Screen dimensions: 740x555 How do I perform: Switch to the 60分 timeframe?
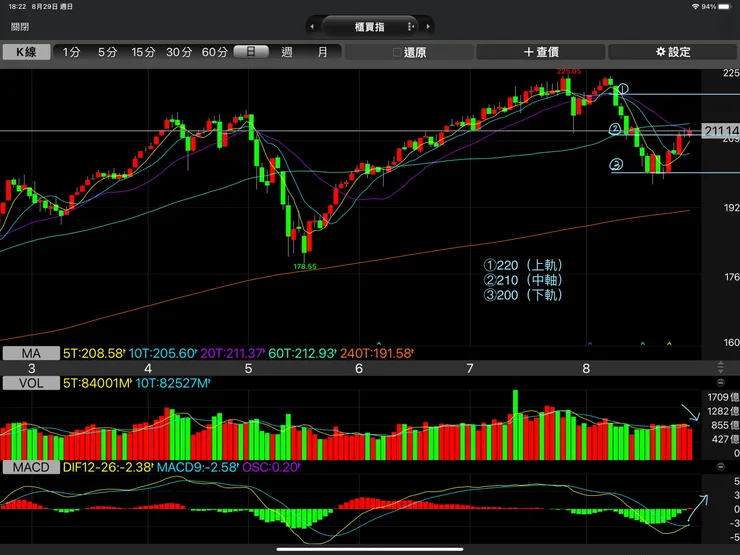click(215, 52)
